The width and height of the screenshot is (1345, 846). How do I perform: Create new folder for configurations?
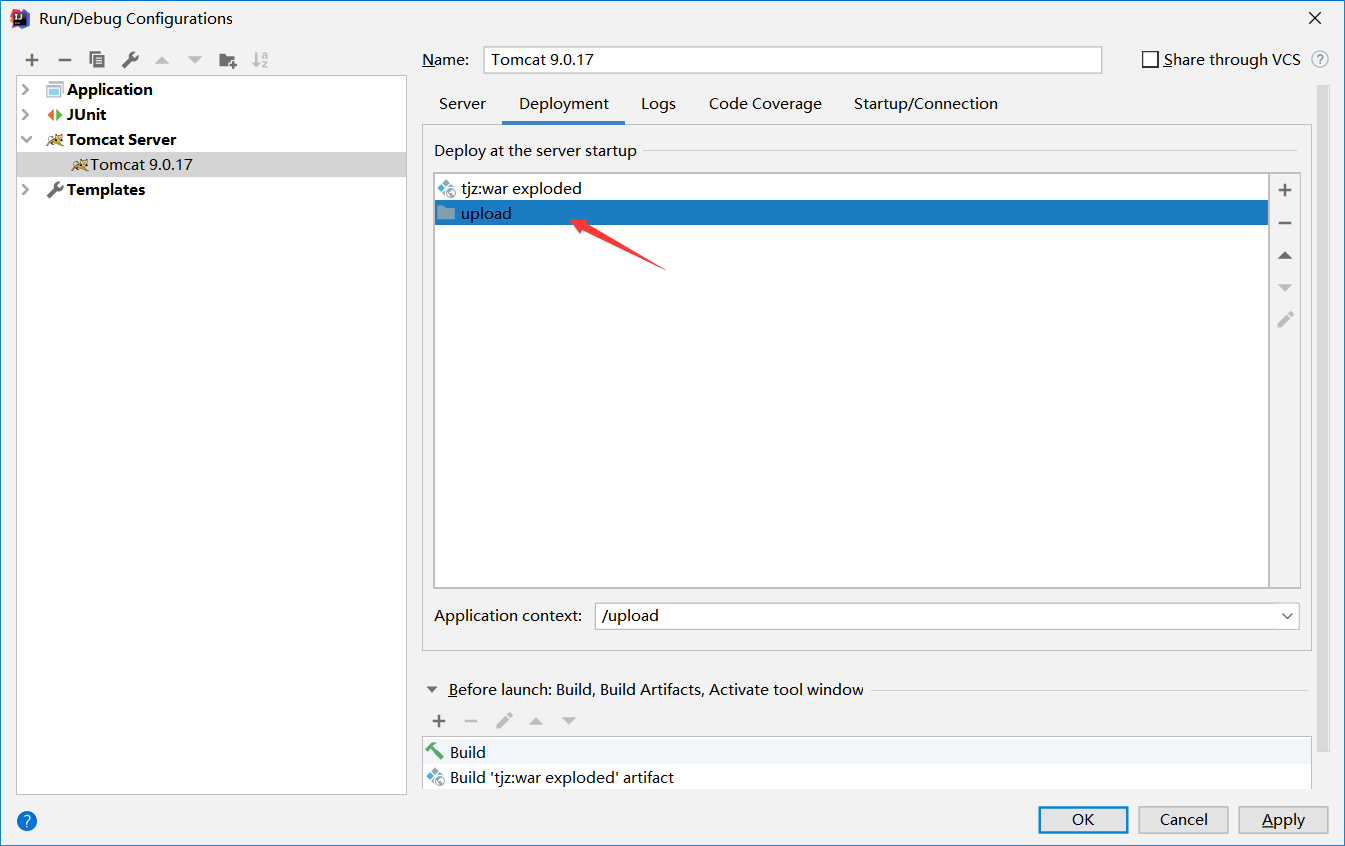pyautogui.click(x=228, y=60)
